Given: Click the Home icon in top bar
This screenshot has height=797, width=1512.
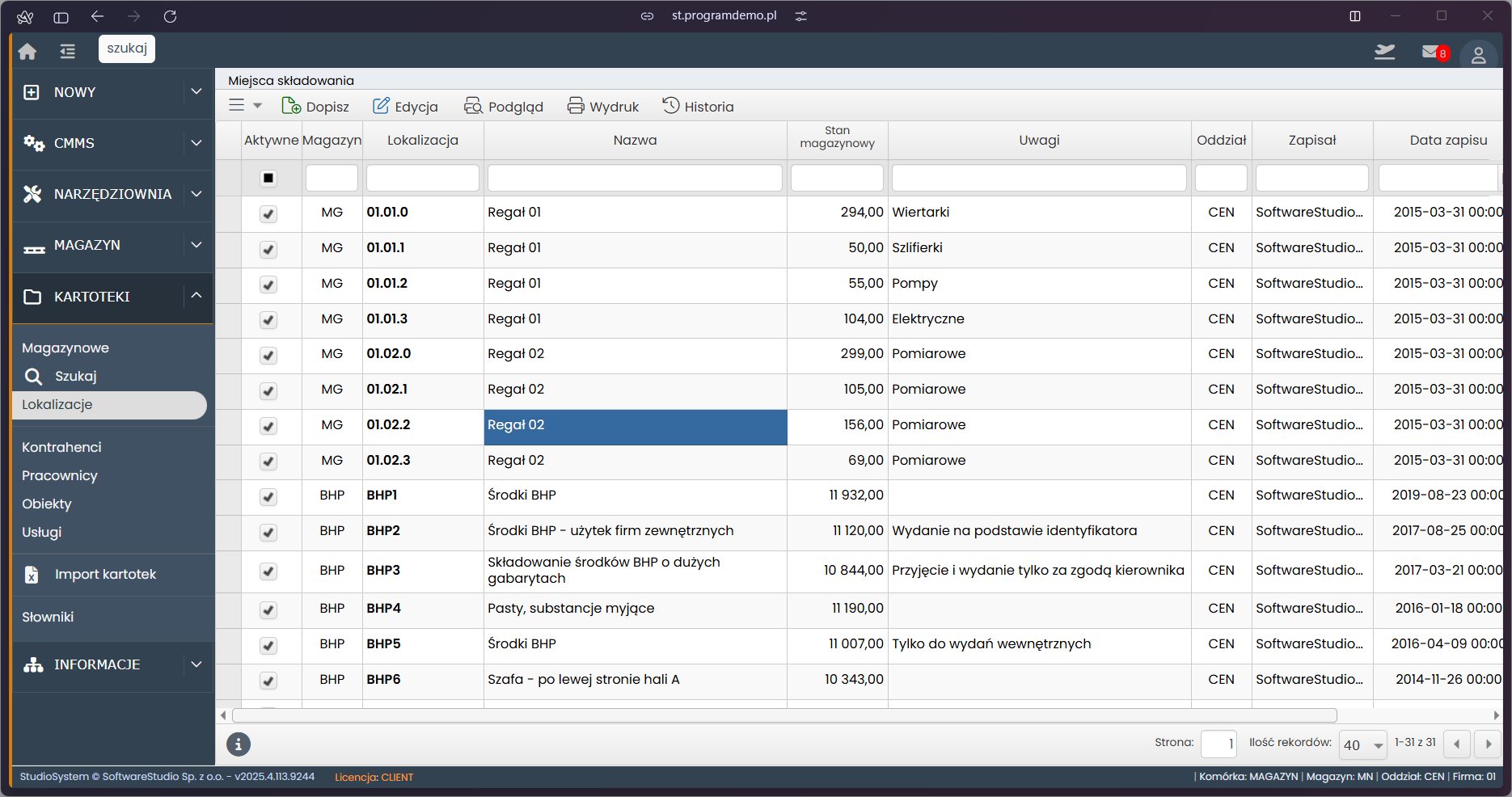Looking at the screenshot, I should point(27,52).
